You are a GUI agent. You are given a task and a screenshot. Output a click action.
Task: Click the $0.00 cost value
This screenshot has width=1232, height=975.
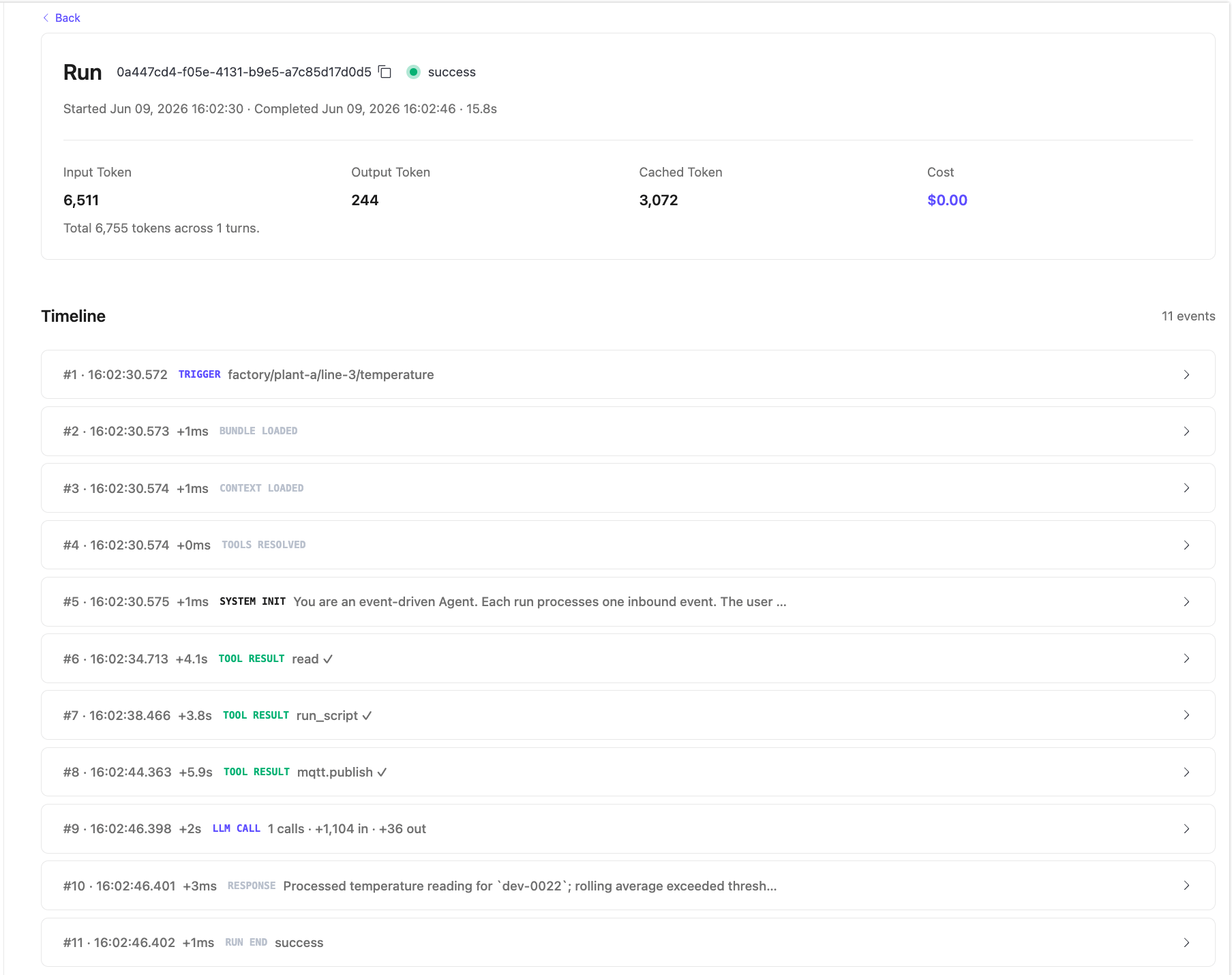947,200
